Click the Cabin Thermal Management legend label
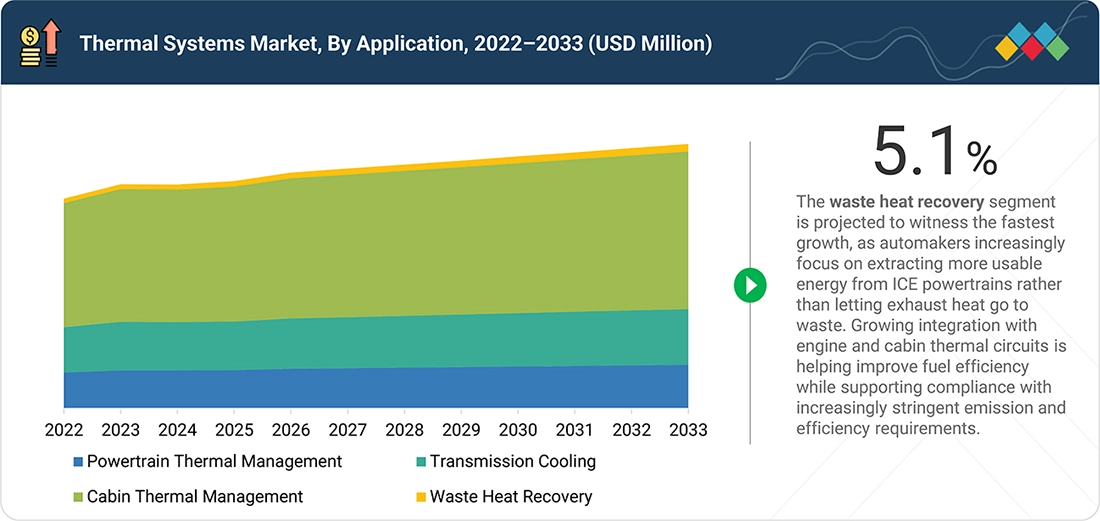 [x=195, y=496]
